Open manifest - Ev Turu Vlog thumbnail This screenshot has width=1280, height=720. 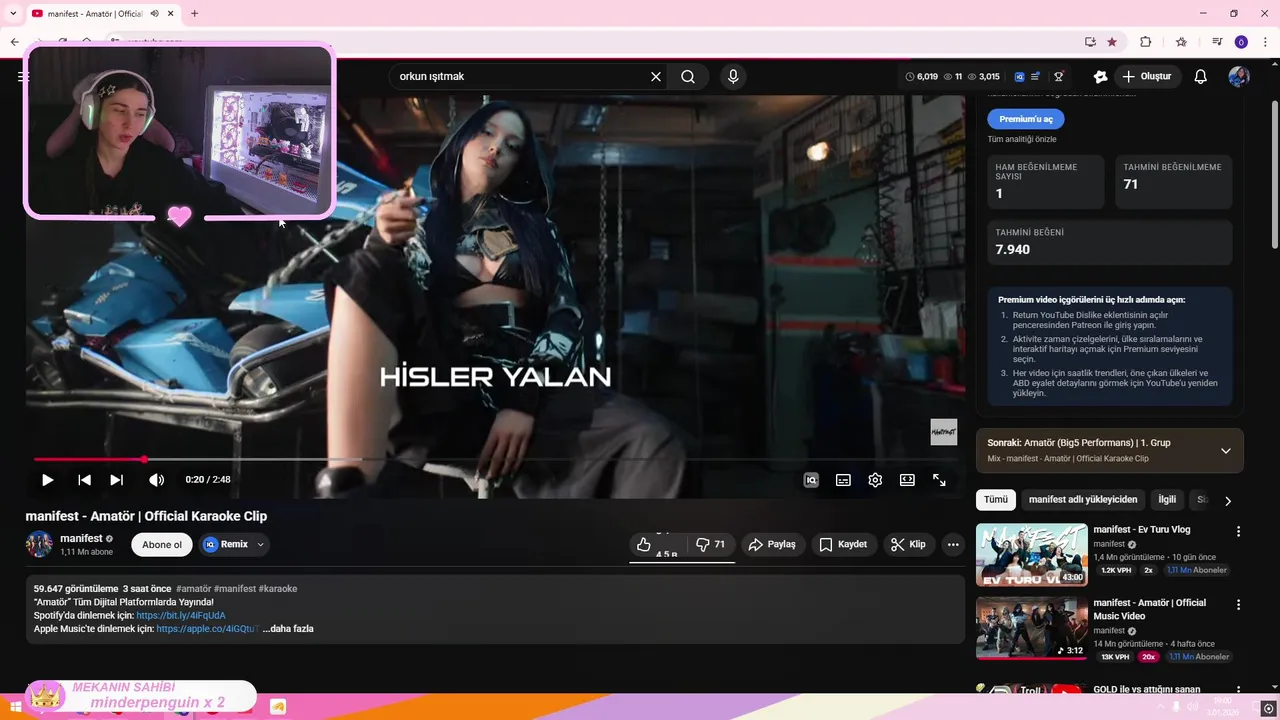coord(1031,555)
